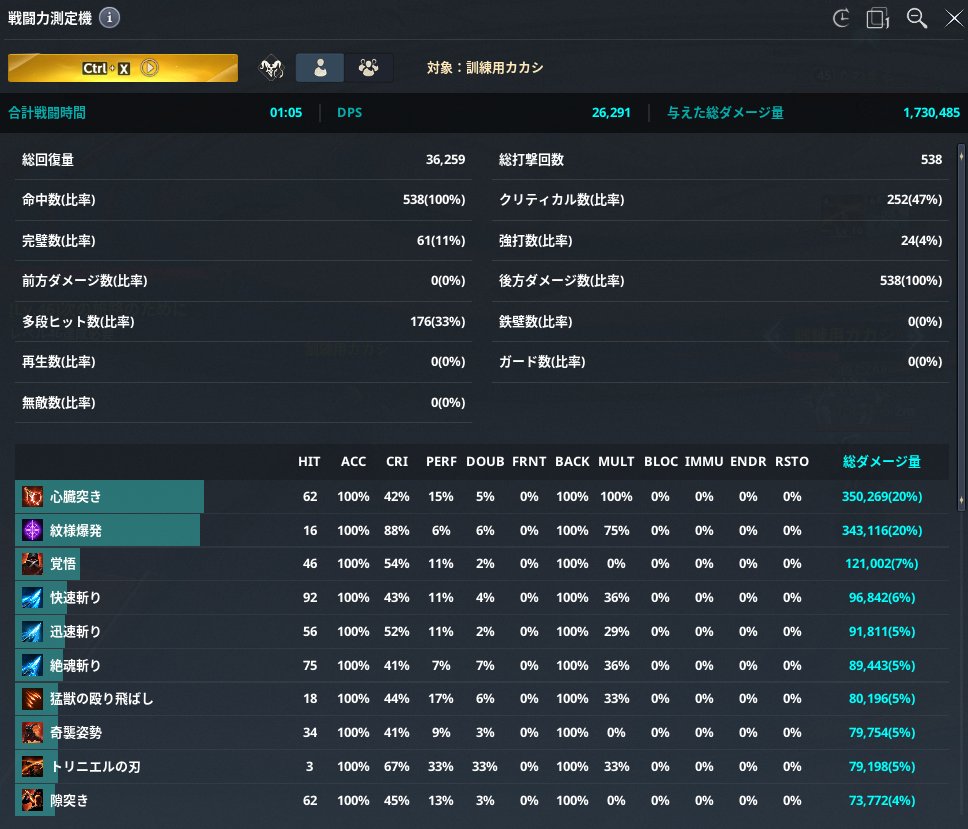Image resolution: width=968 pixels, height=829 pixels.
Task: Click the 完璧数(比率) value 61(11%)
Action: pyautogui.click(x=441, y=240)
